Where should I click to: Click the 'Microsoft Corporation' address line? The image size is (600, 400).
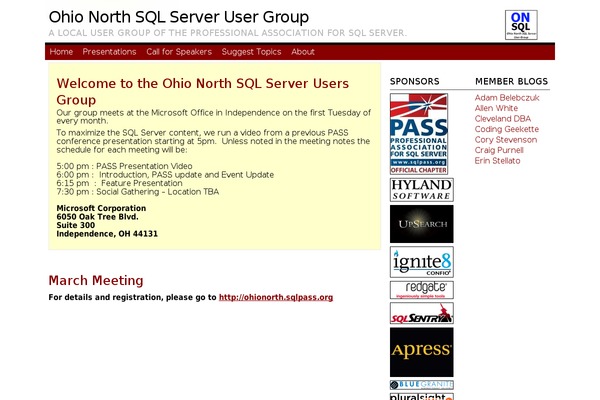coord(101,208)
